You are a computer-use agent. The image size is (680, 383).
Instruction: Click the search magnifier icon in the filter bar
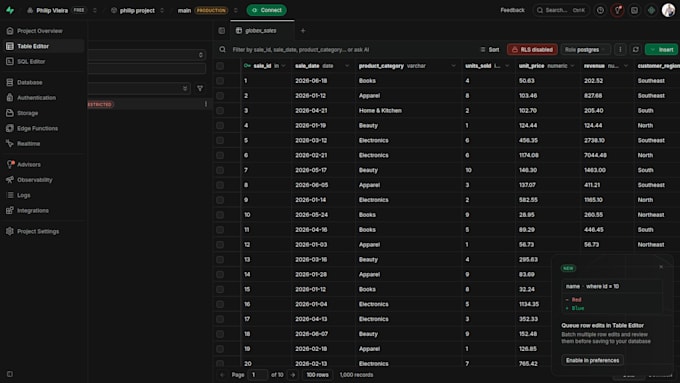[222, 49]
